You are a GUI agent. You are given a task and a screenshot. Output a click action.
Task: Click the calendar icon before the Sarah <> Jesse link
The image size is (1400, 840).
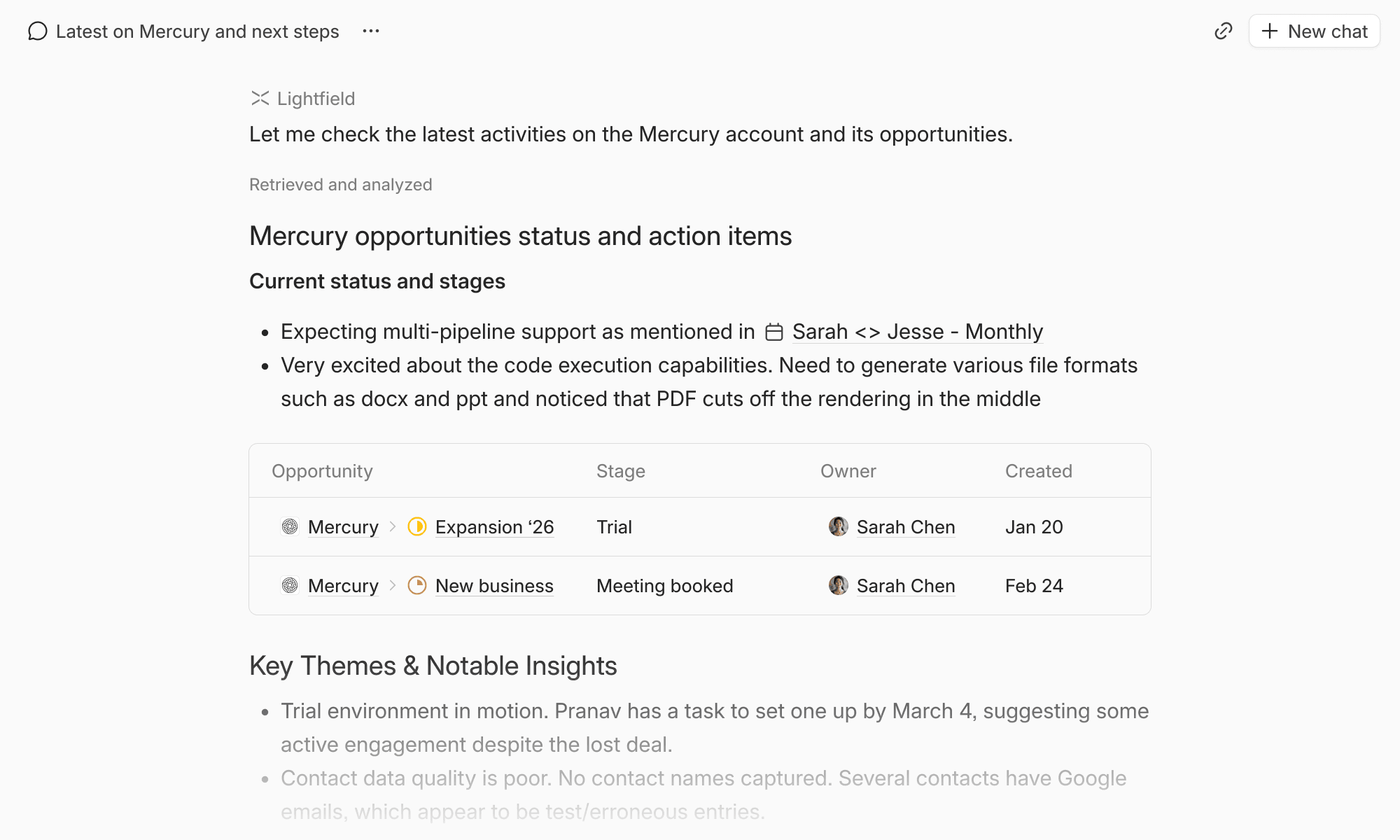tap(774, 332)
